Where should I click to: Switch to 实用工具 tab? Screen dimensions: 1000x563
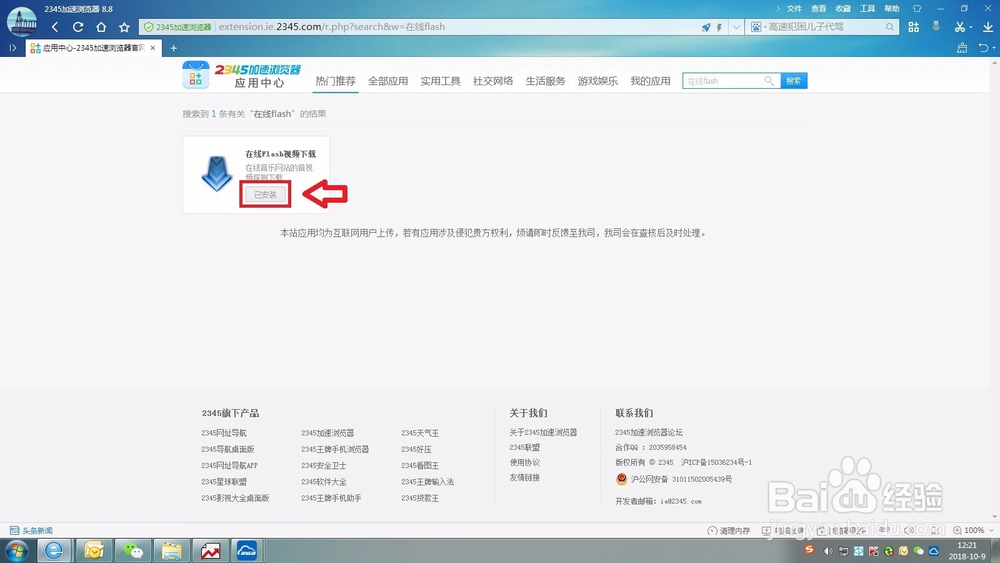coord(440,81)
